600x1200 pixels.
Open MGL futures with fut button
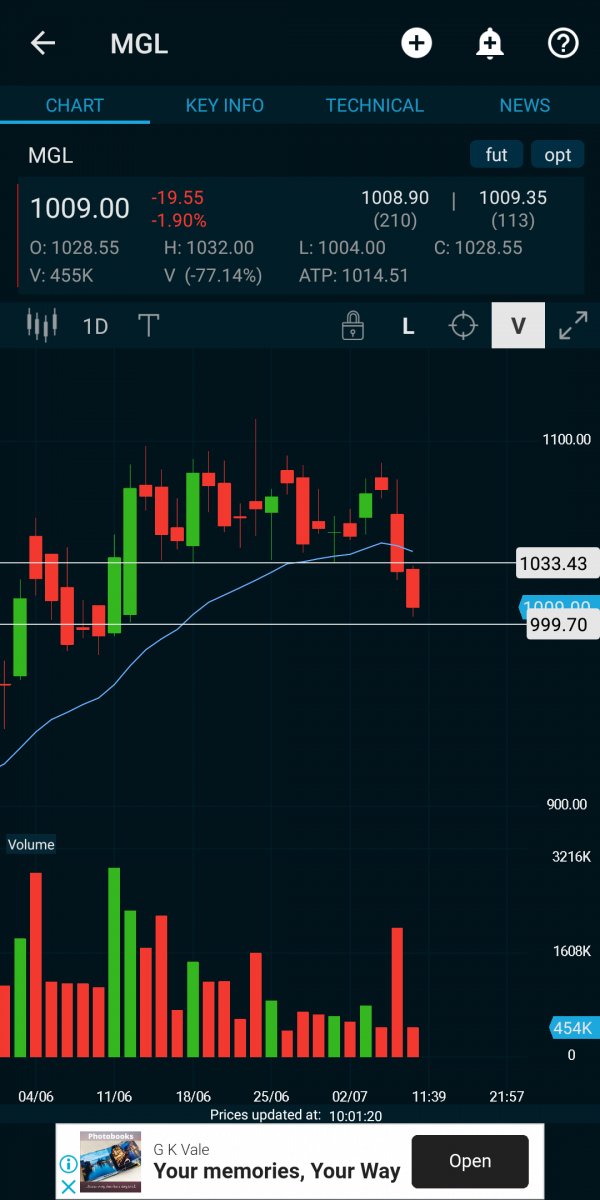pyautogui.click(x=497, y=154)
